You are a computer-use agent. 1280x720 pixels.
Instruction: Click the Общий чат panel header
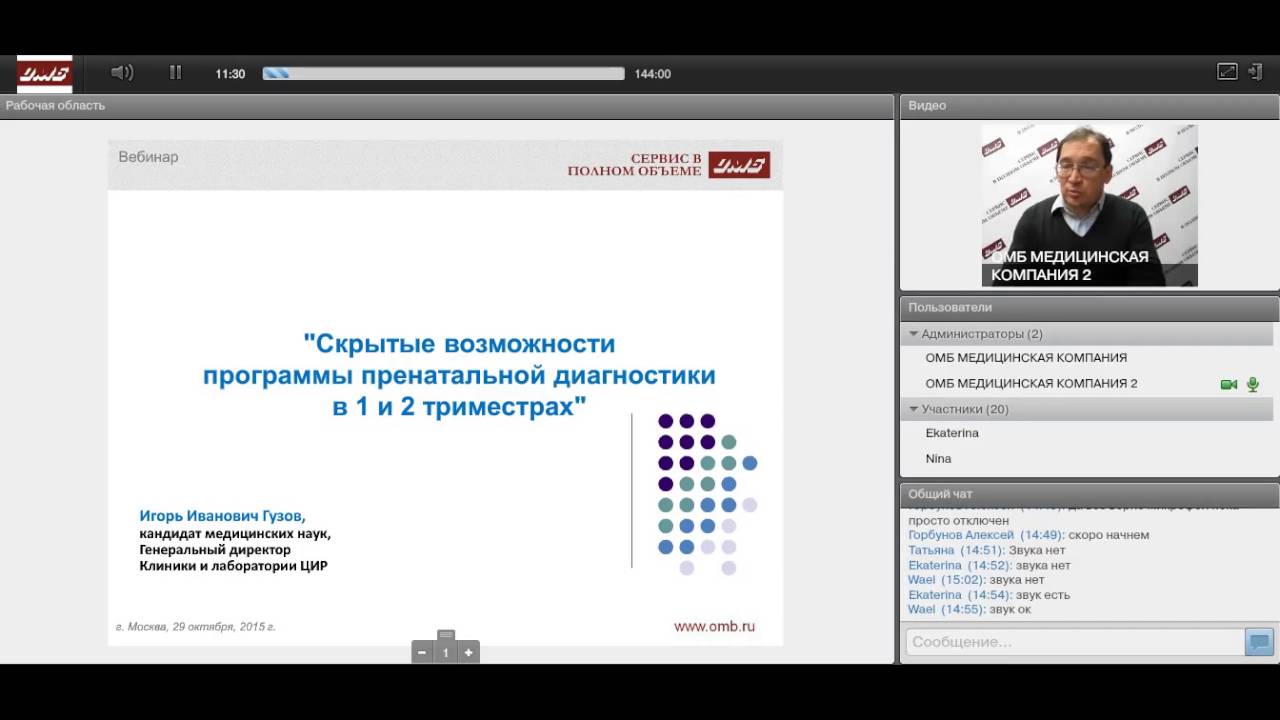1089,494
